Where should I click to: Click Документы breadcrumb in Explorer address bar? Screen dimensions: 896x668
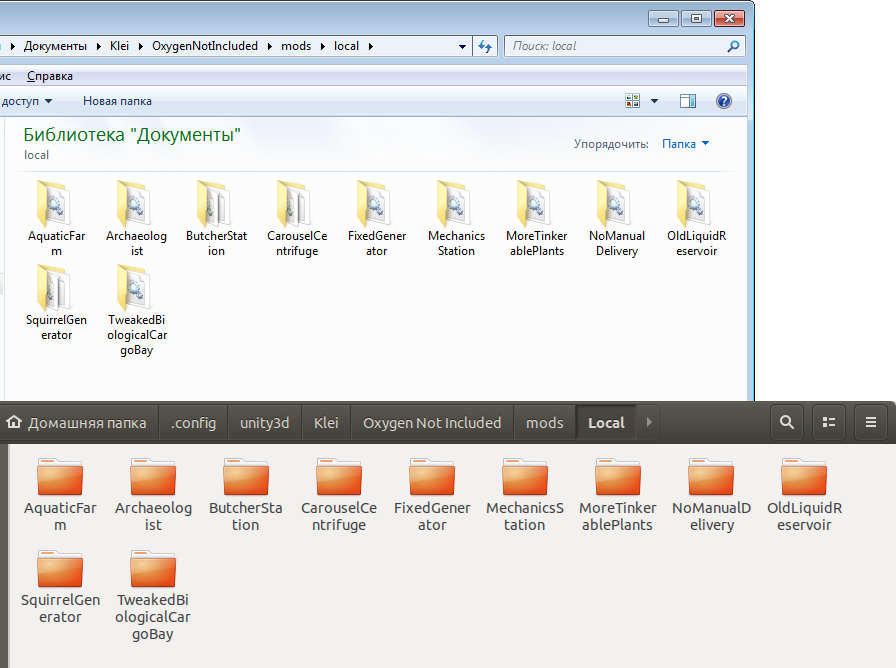(55, 46)
